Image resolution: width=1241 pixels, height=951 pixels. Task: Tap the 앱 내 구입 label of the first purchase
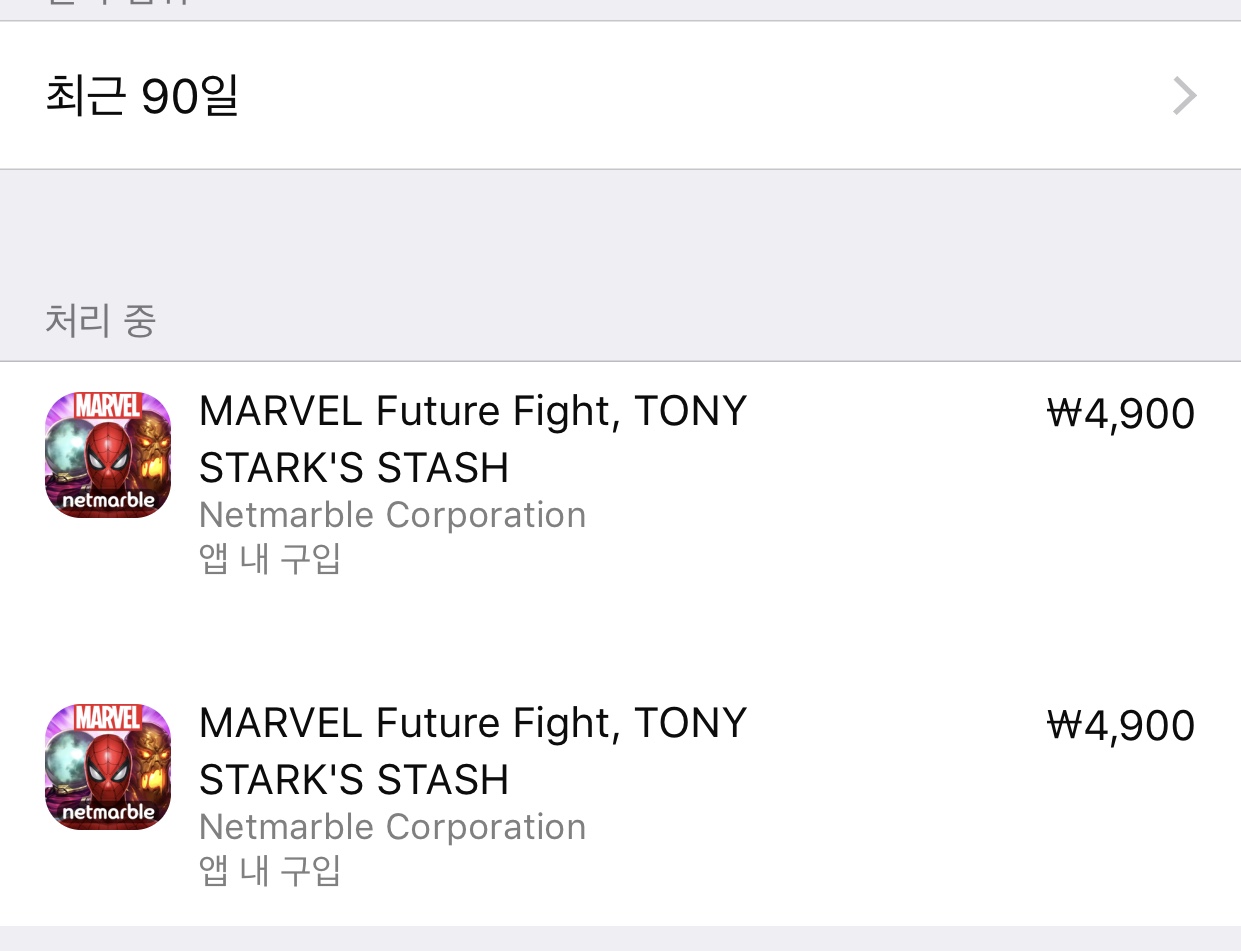(270, 559)
